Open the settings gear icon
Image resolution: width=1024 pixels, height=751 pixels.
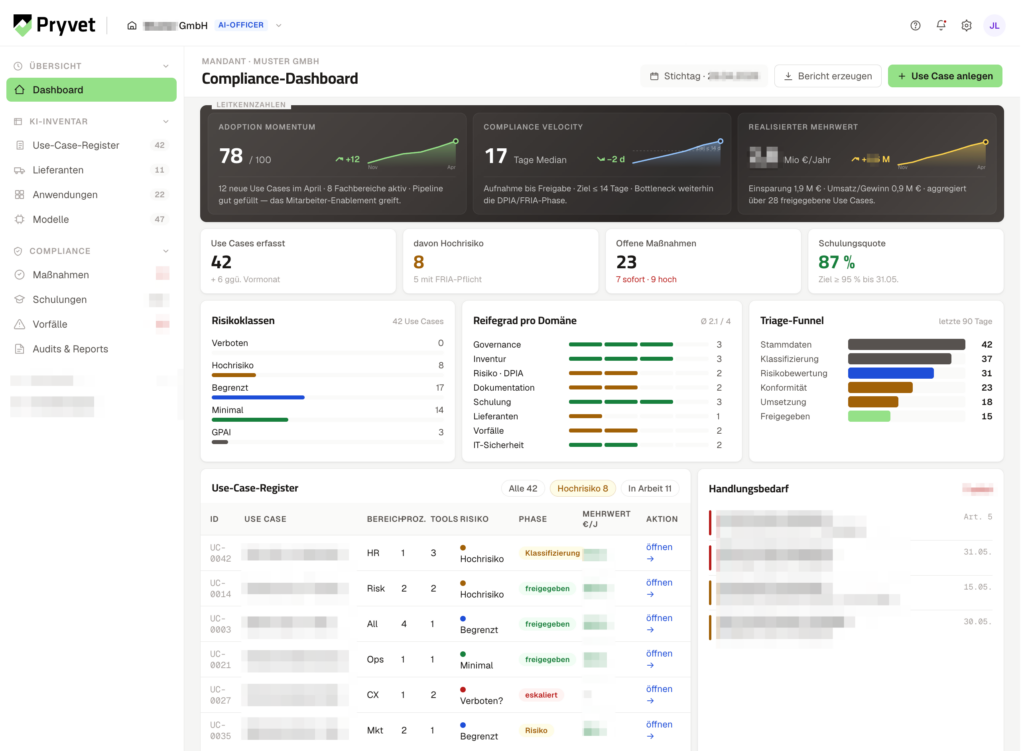966,25
